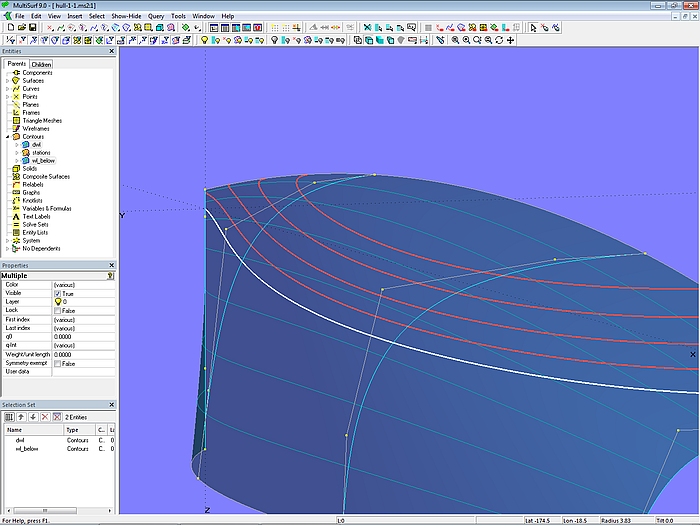
Task: Switch to the Children tab
Action: pos(42,64)
